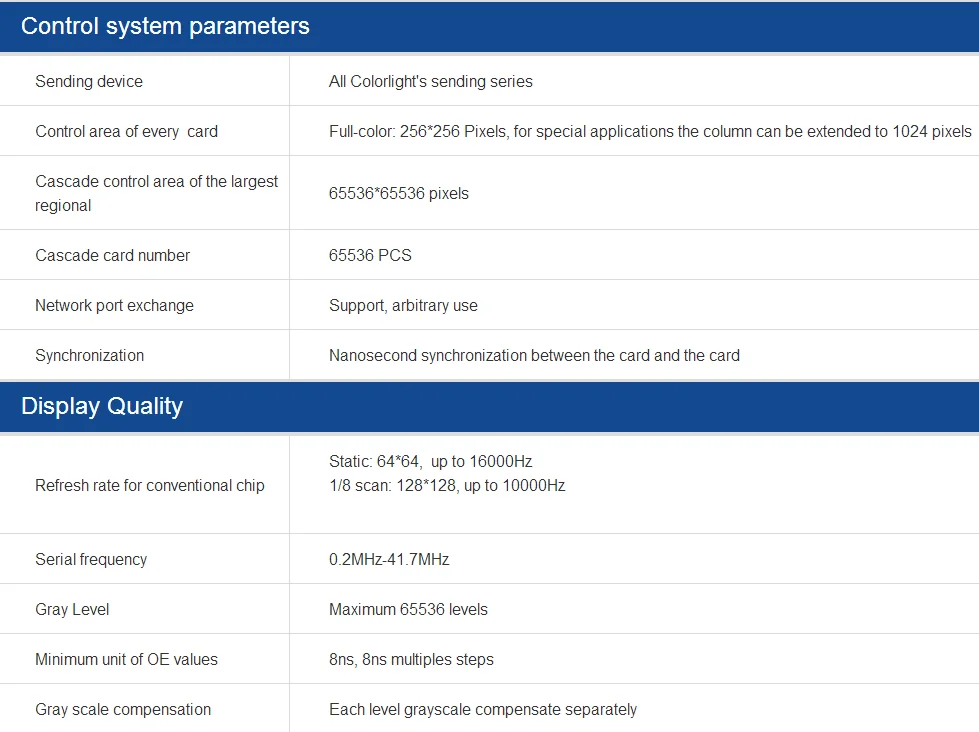Click the 1/8 scan 128*128 line
Image resolution: width=979 pixels, height=732 pixels.
click(x=447, y=486)
